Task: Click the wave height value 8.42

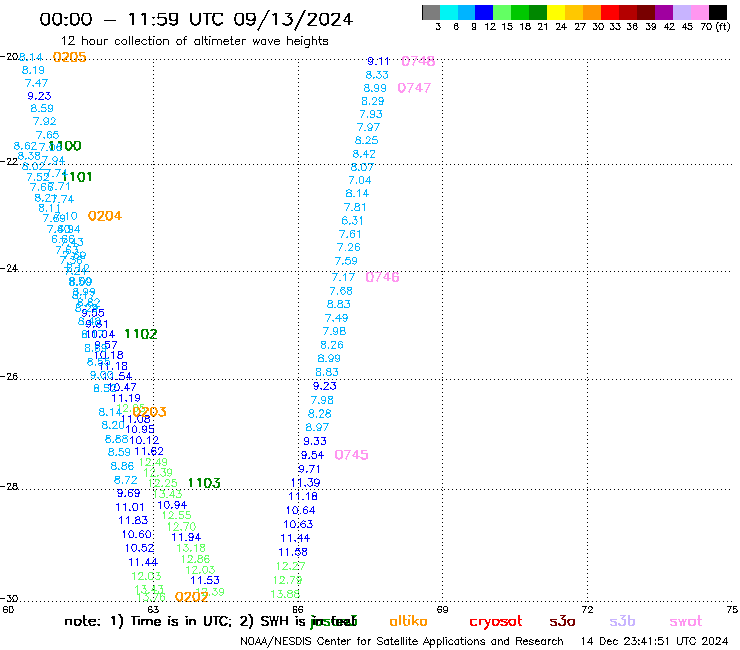Action: (x=364, y=154)
